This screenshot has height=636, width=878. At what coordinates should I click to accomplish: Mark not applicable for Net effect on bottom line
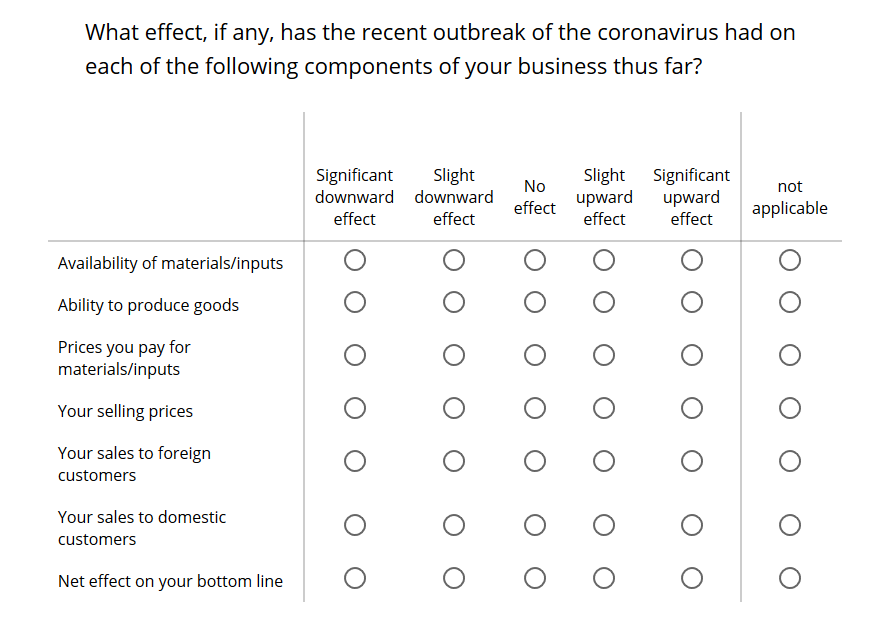[x=790, y=578]
